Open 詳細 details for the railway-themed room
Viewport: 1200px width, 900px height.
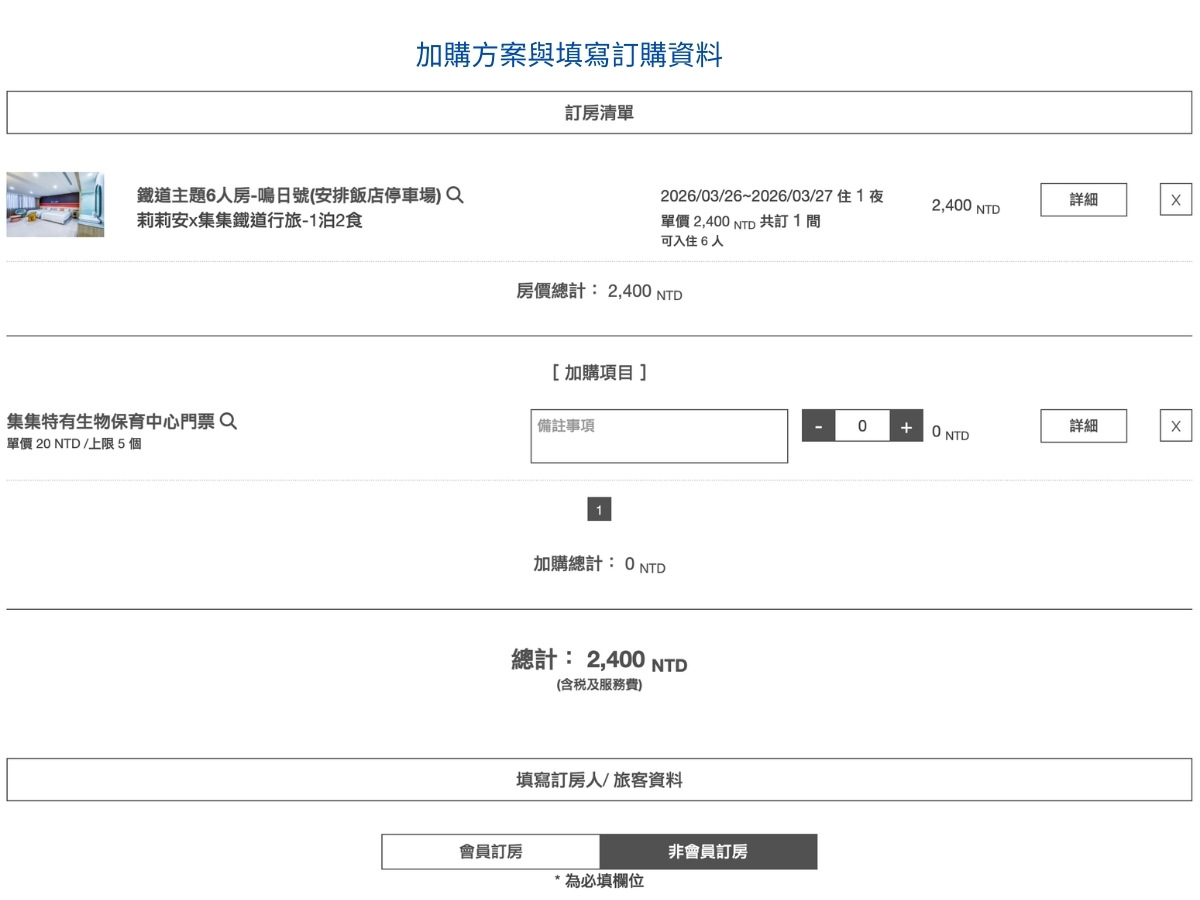coord(1083,199)
